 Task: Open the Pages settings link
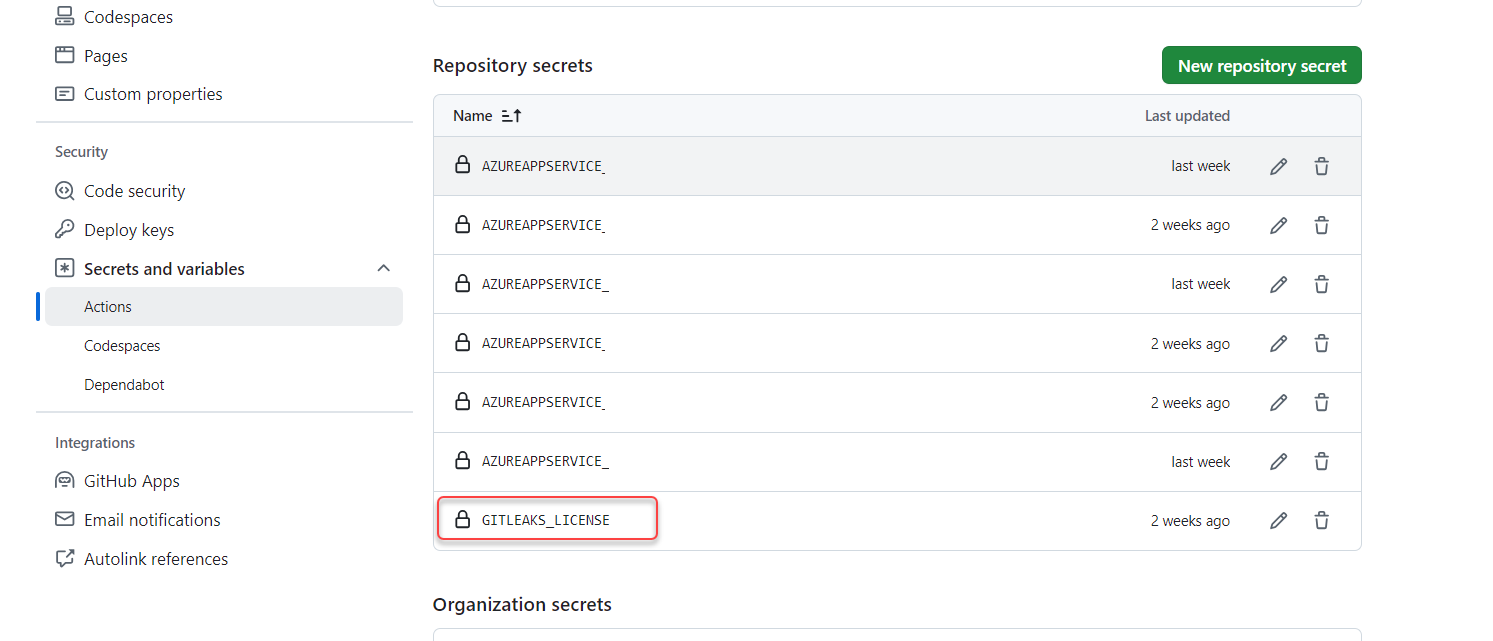click(x=106, y=56)
